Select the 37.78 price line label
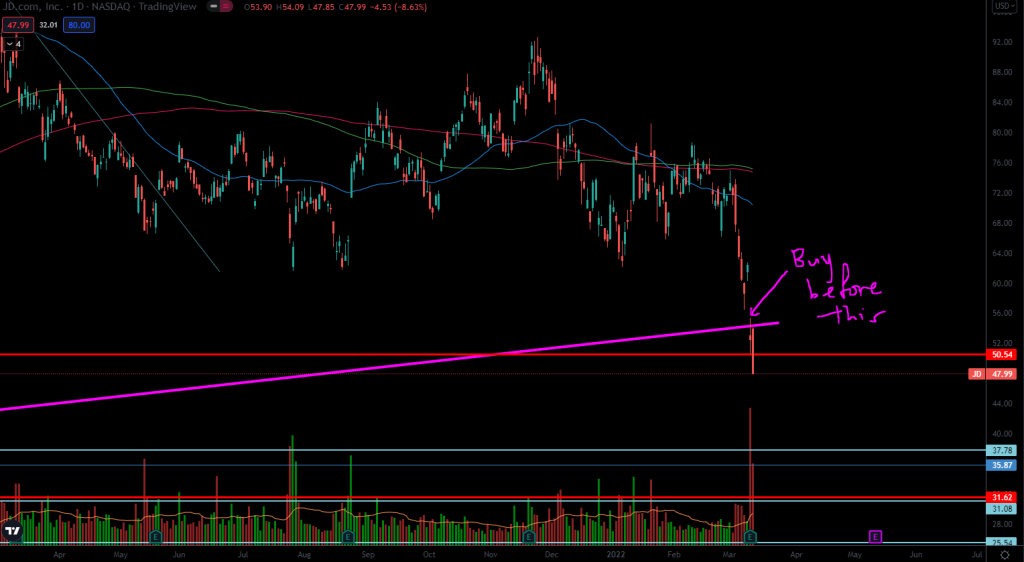 pos(1002,450)
